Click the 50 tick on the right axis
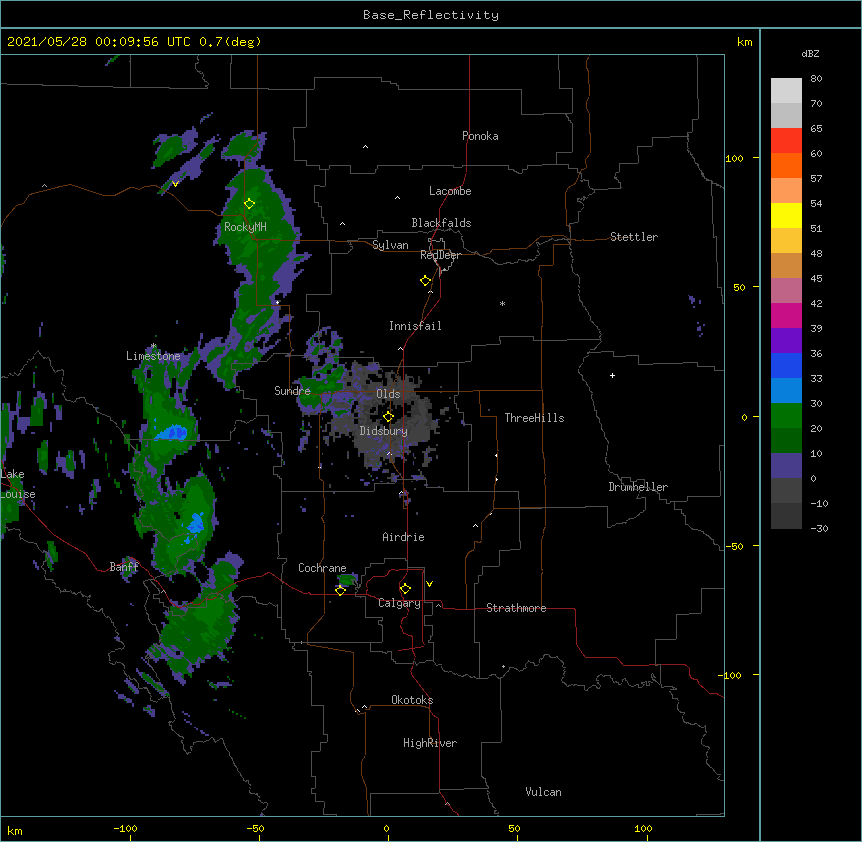 (739, 287)
